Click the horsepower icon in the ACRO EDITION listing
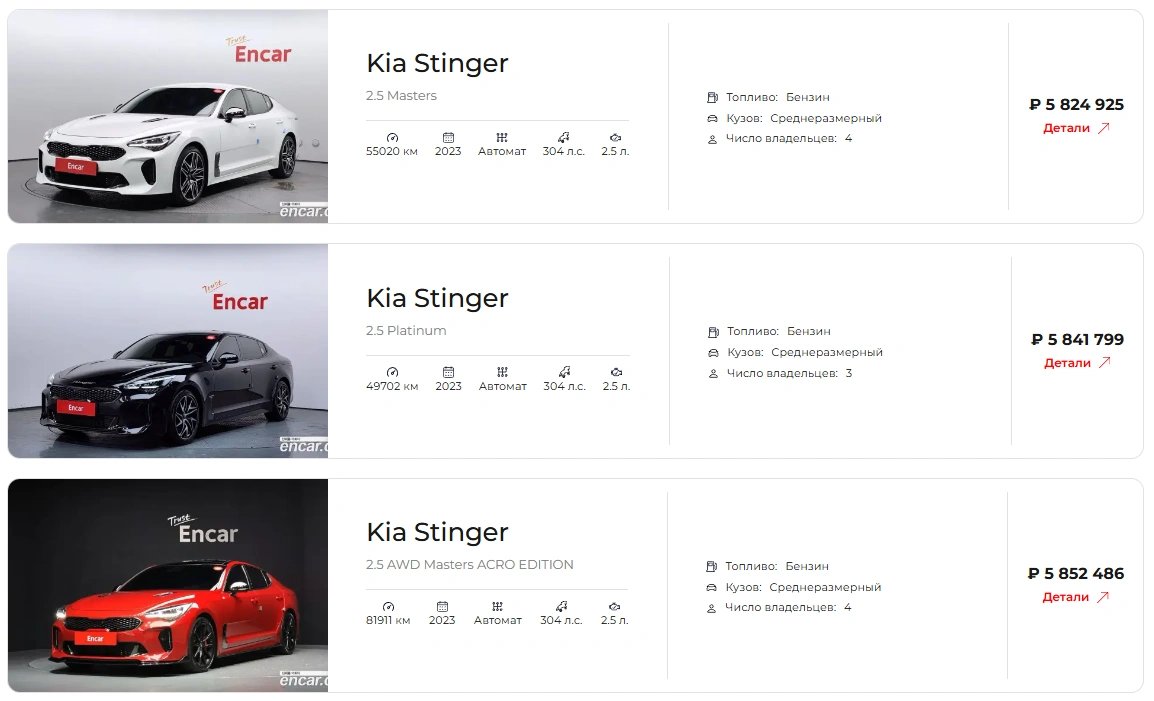The image size is (1154, 701). tap(562, 606)
